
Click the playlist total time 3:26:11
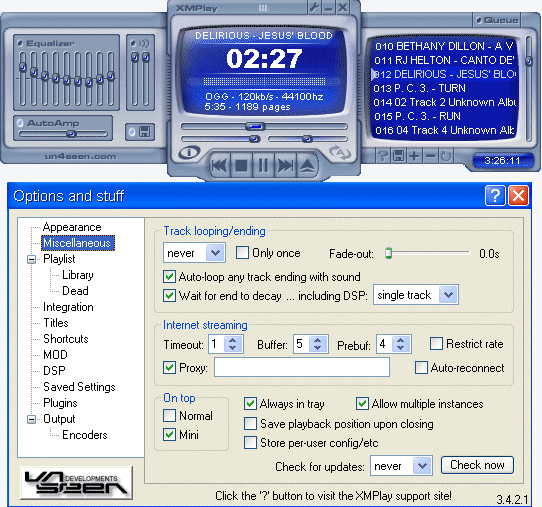(502, 161)
